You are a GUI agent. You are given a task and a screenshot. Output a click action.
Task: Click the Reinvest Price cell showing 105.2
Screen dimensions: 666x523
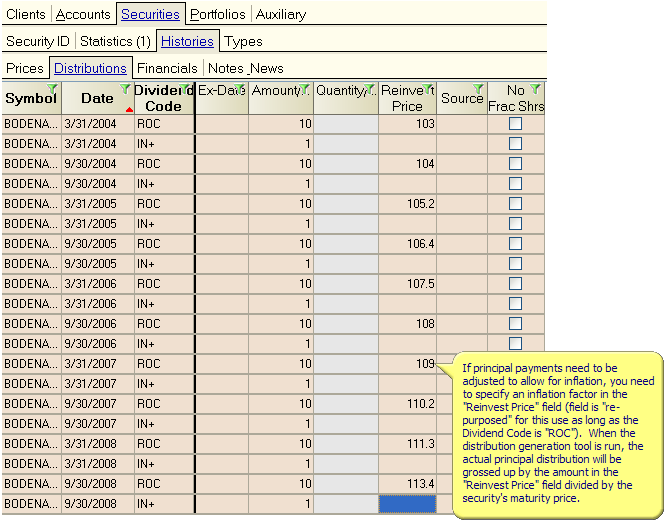click(x=407, y=204)
